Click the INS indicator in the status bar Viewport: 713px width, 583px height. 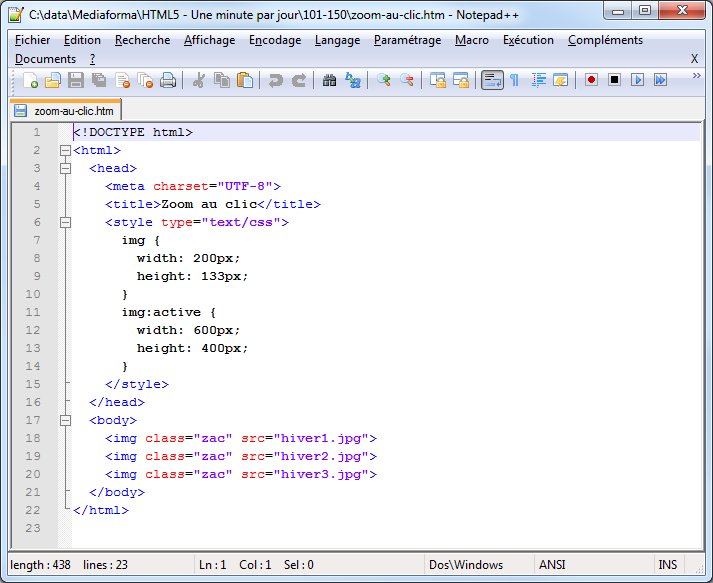tap(667, 565)
